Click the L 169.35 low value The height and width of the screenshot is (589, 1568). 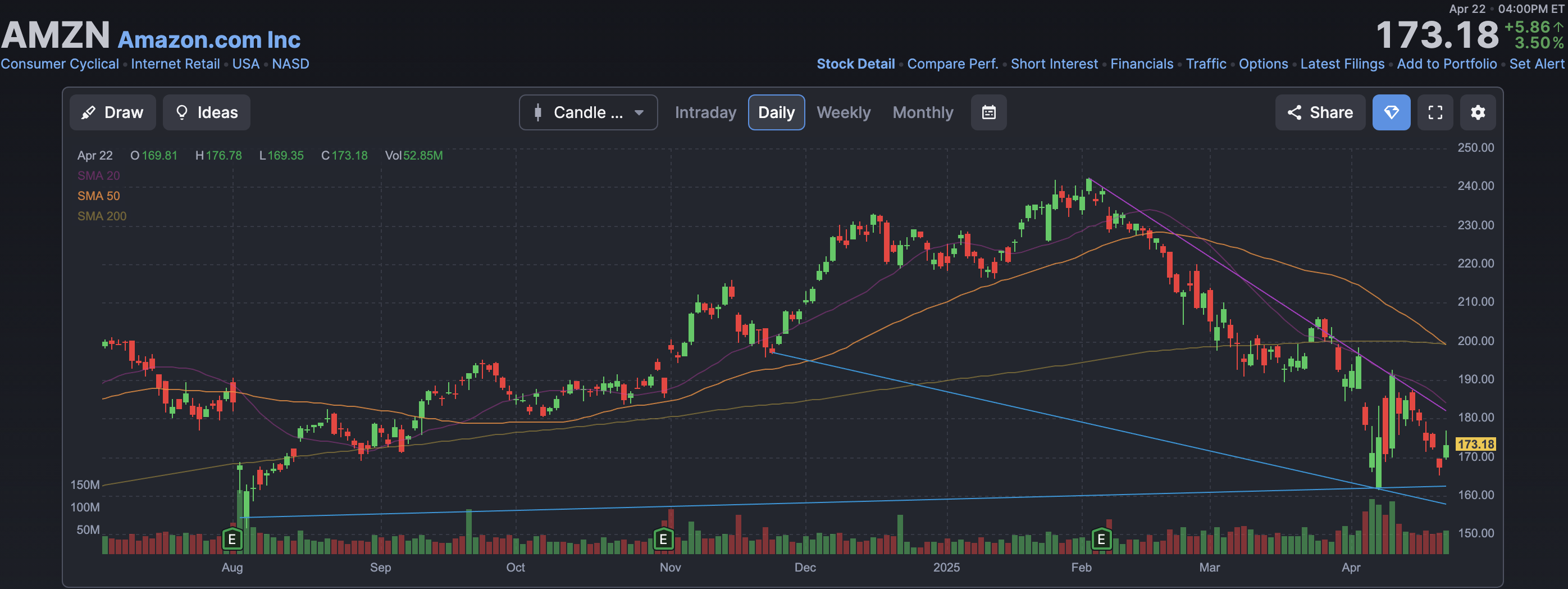pyautogui.click(x=281, y=155)
